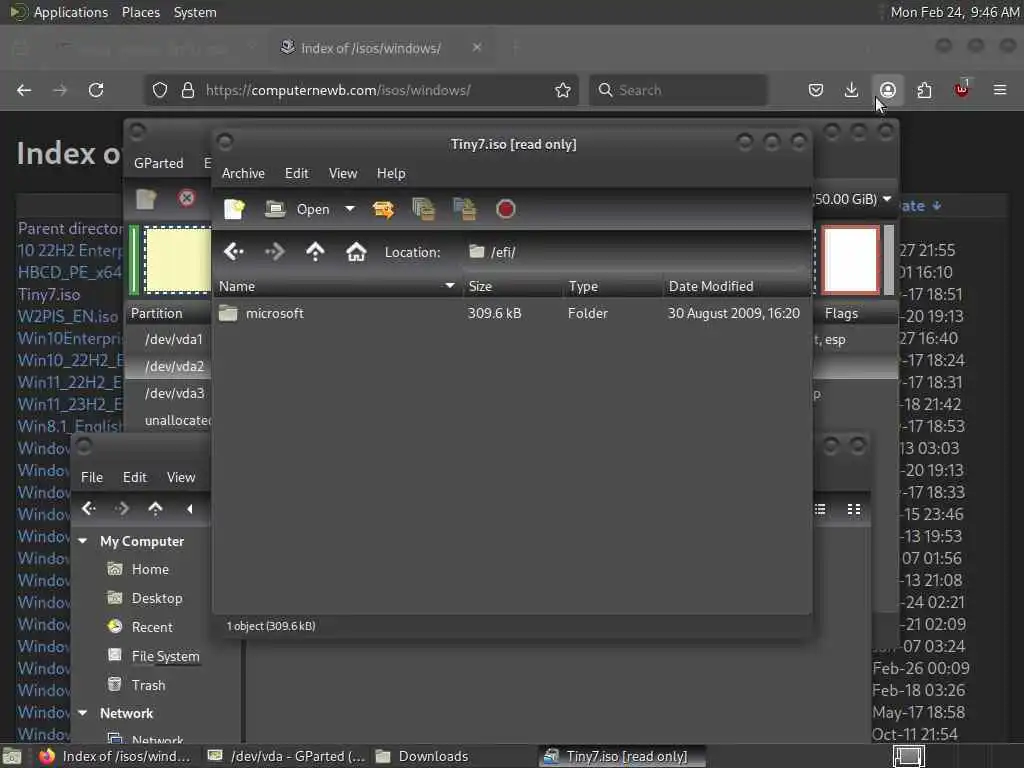Open the GParted device selector dropdown
This screenshot has width=1024, height=768.
[853, 199]
